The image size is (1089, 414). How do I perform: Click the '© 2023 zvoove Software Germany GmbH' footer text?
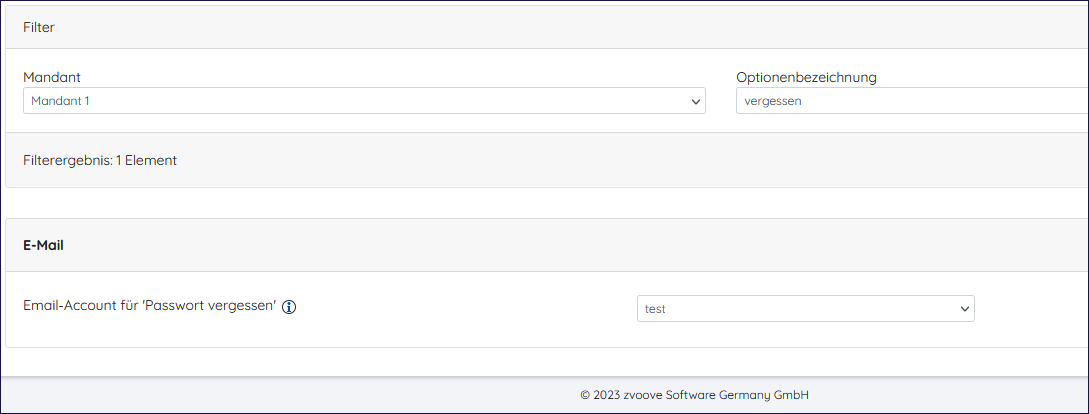(x=695, y=395)
